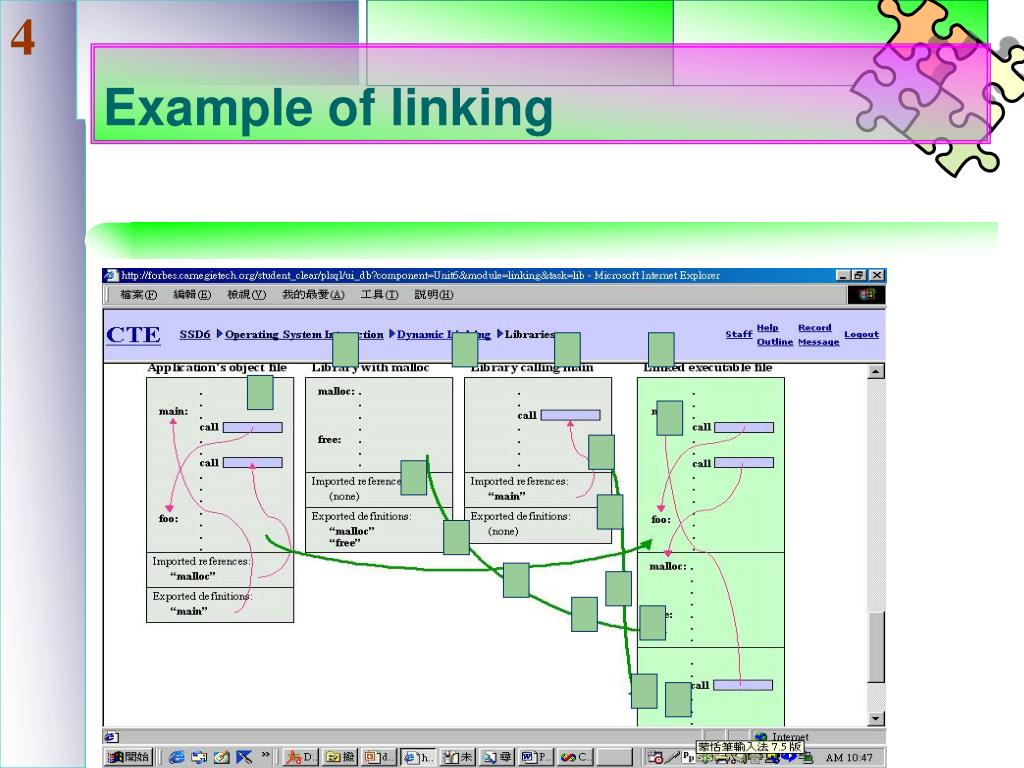
Task: Click the "main" imported reference in Library calling main
Action: click(x=507, y=496)
